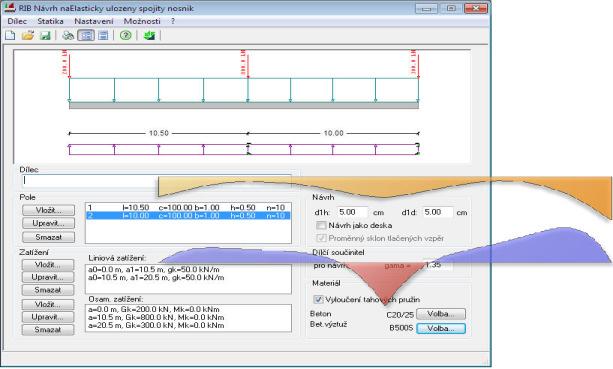Click the Open folder toolbar icon
Image resolution: width=613 pixels, height=369 pixels.
tap(28, 36)
